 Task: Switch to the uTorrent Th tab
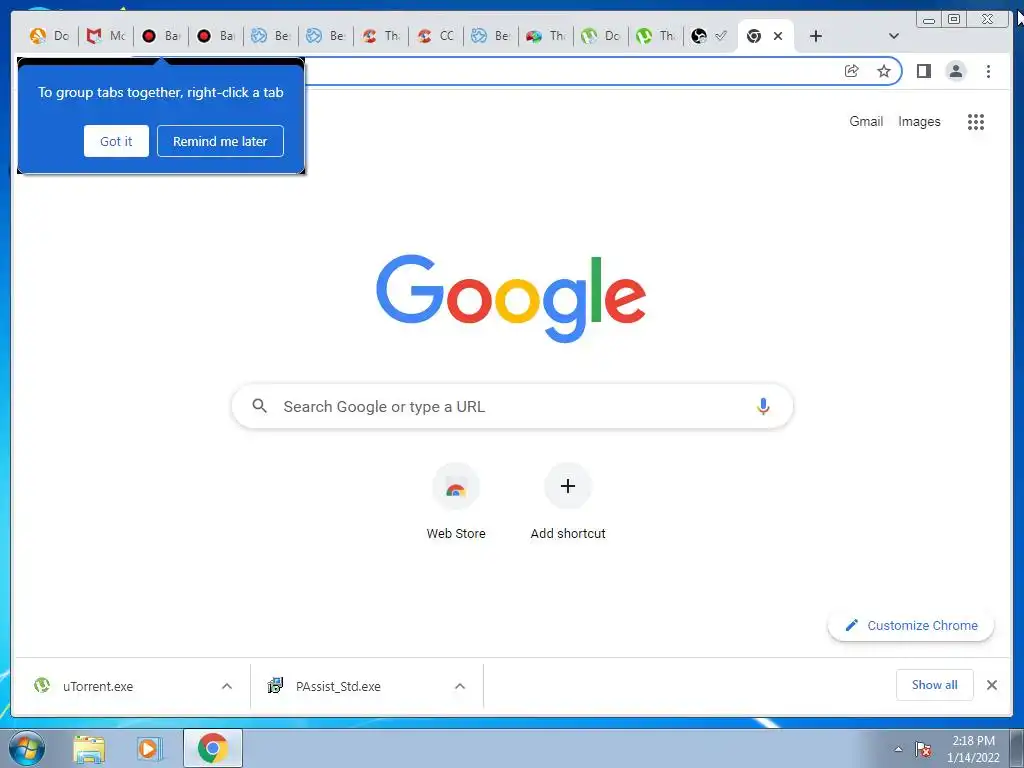[x=656, y=36]
